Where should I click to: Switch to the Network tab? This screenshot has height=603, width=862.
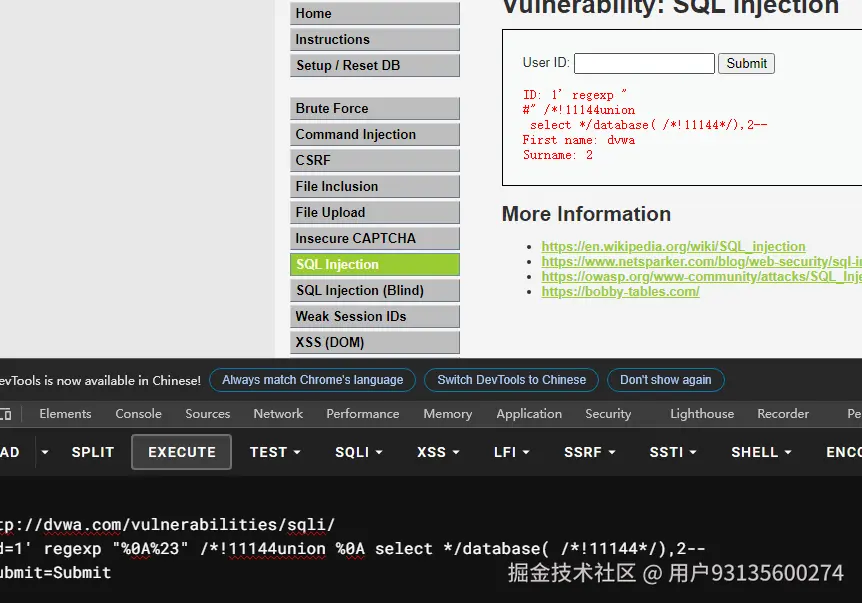[278, 414]
